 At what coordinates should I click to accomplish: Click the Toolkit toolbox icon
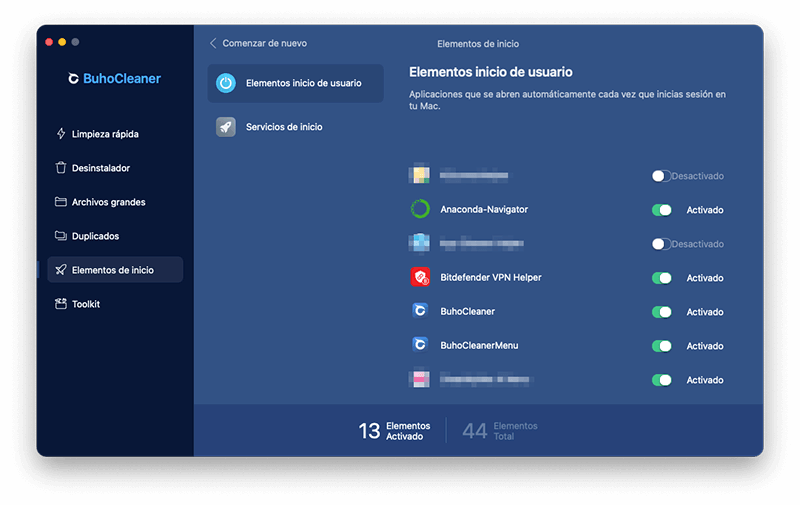click(61, 304)
